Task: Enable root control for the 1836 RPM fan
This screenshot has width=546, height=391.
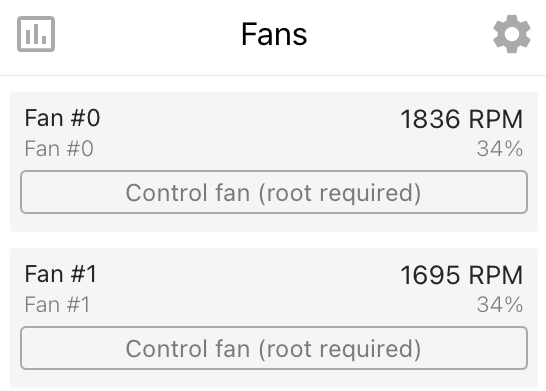Action: [x=274, y=192]
